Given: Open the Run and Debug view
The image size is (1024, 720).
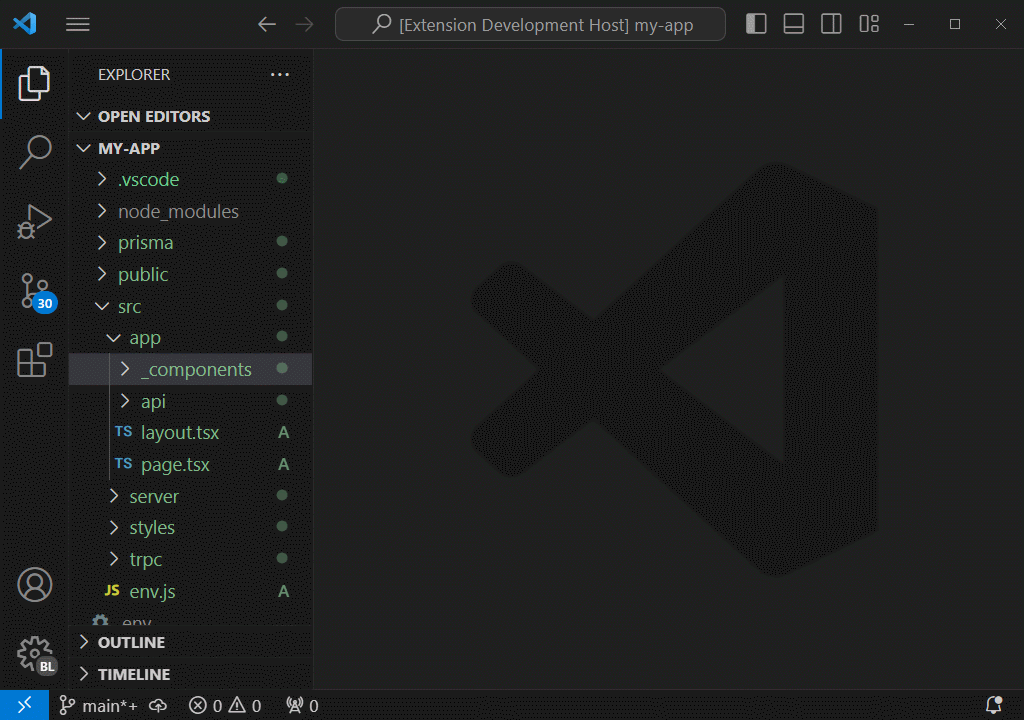Looking at the screenshot, I should point(34,221).
